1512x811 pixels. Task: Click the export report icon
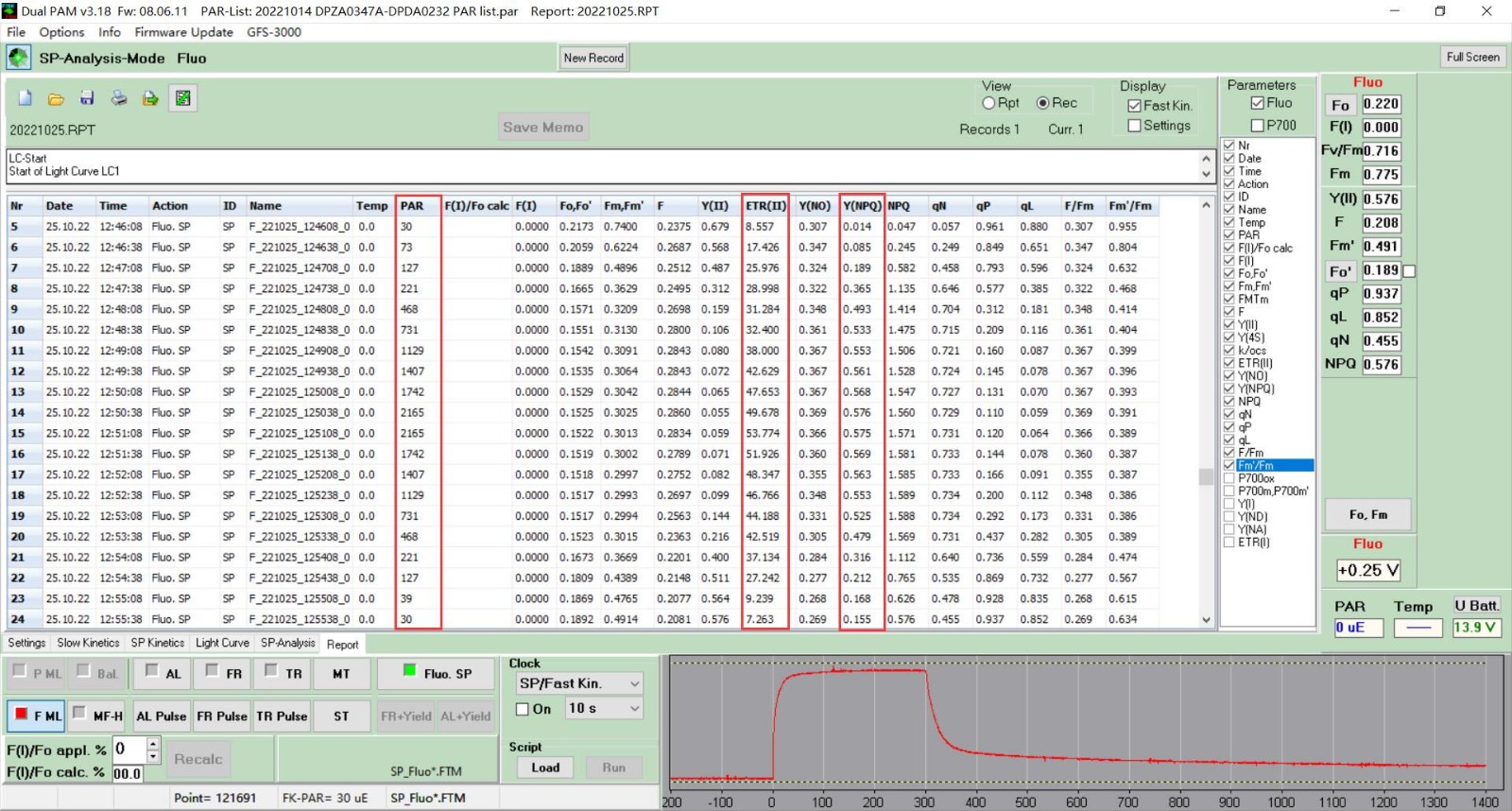click(x=150, y=98)
